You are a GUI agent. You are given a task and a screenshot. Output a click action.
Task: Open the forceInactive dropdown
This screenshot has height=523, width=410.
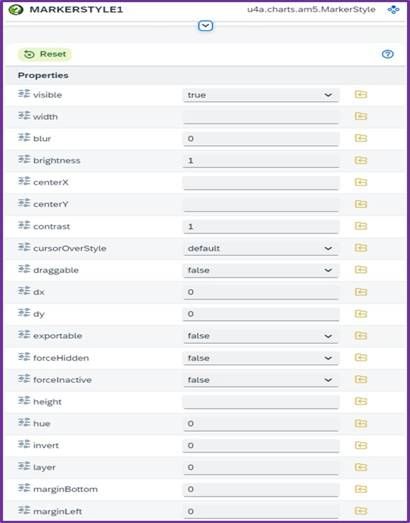pos(261,380)
